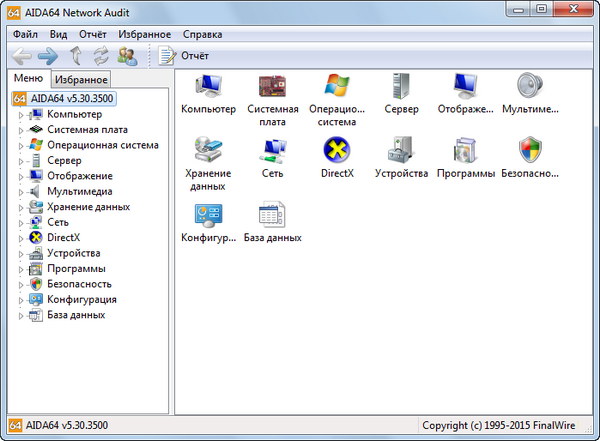
Task: Select Конфигурация in the sidebar tree
Action: [81, 299]
